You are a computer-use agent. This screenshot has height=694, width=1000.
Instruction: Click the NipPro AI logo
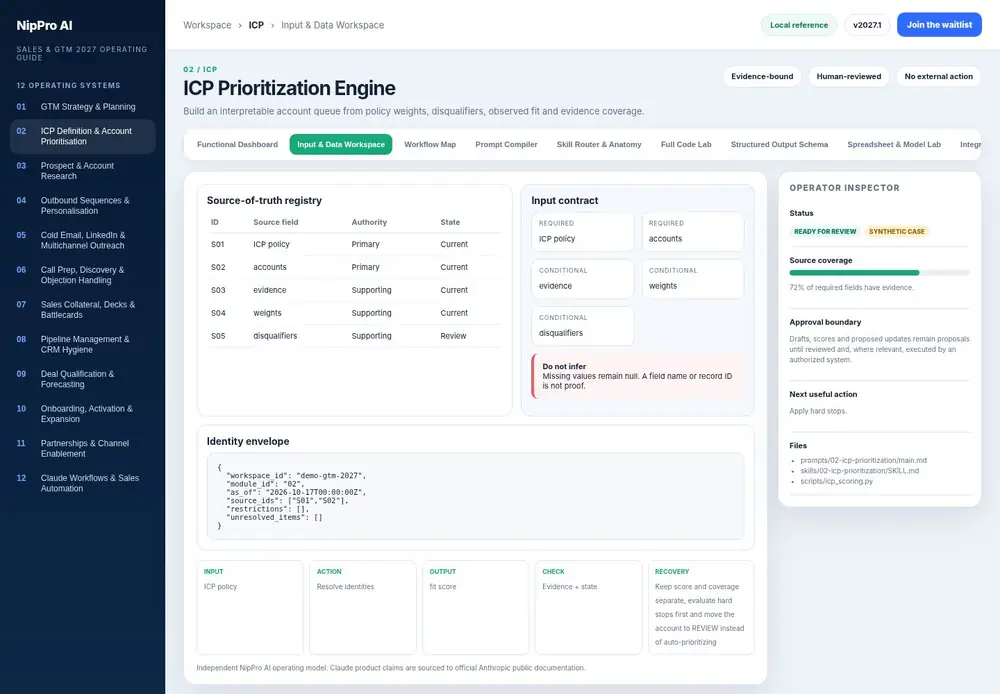click(45, 26)
